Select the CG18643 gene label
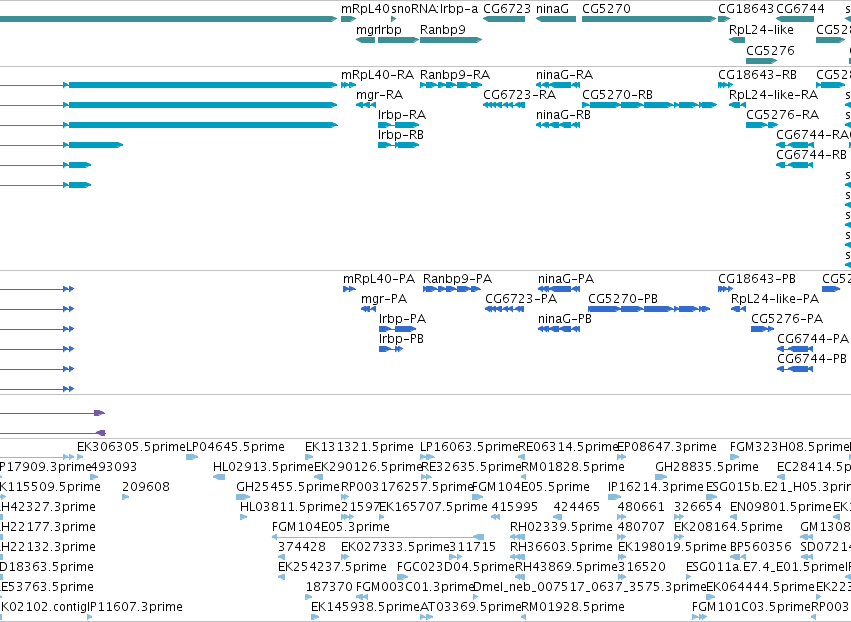The width and height of the screenshot is (851, 622). (x=746, y=9)
